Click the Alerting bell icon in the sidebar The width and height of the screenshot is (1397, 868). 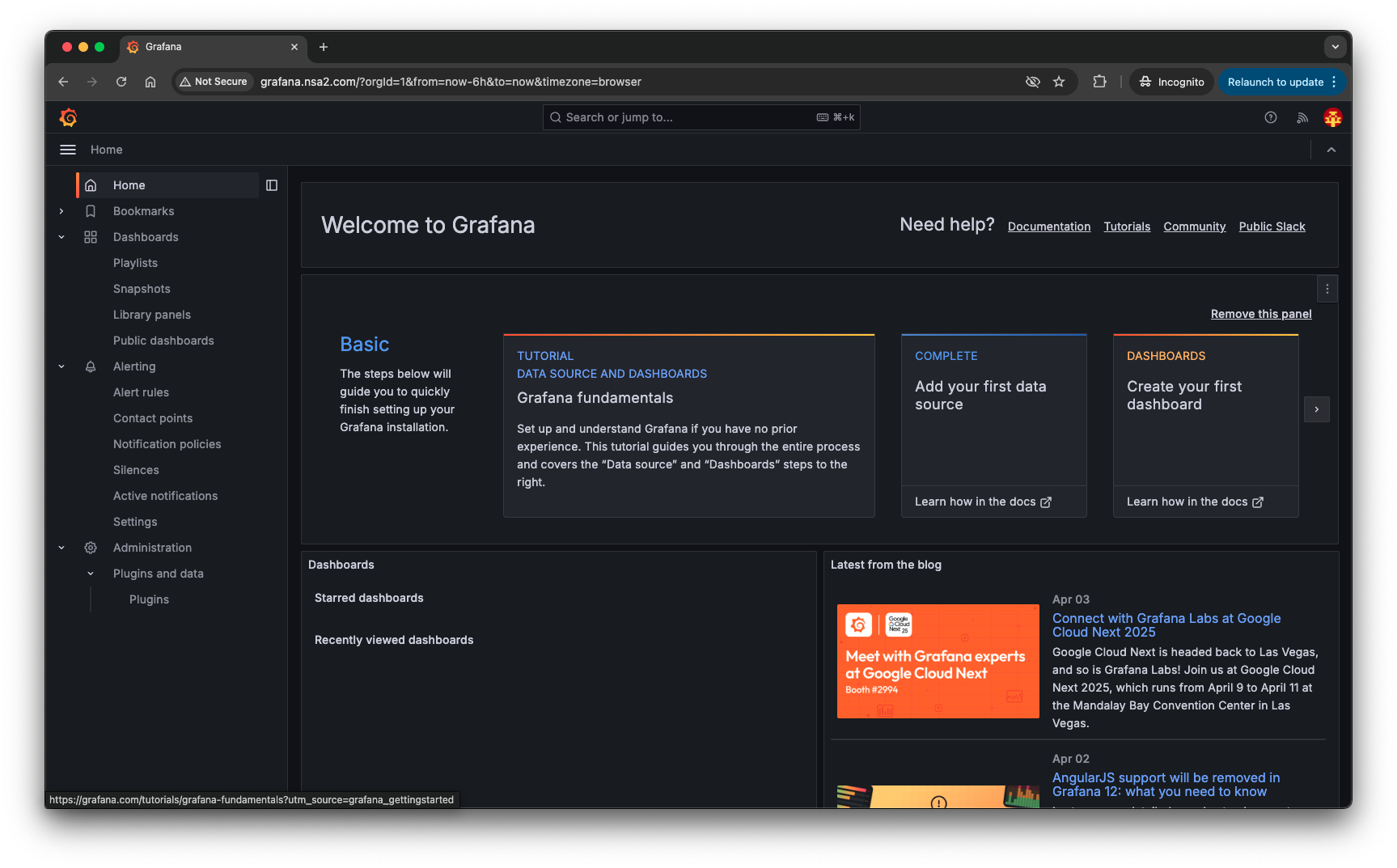pyautogui.click(x=91, y=366)
